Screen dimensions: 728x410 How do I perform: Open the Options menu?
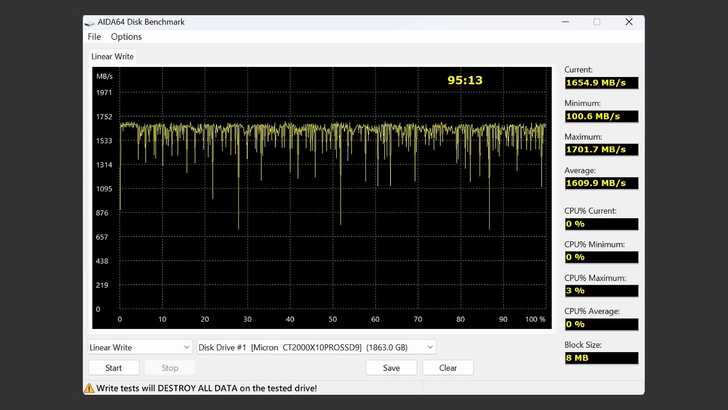pyautogui.click(x=126, y=37)
